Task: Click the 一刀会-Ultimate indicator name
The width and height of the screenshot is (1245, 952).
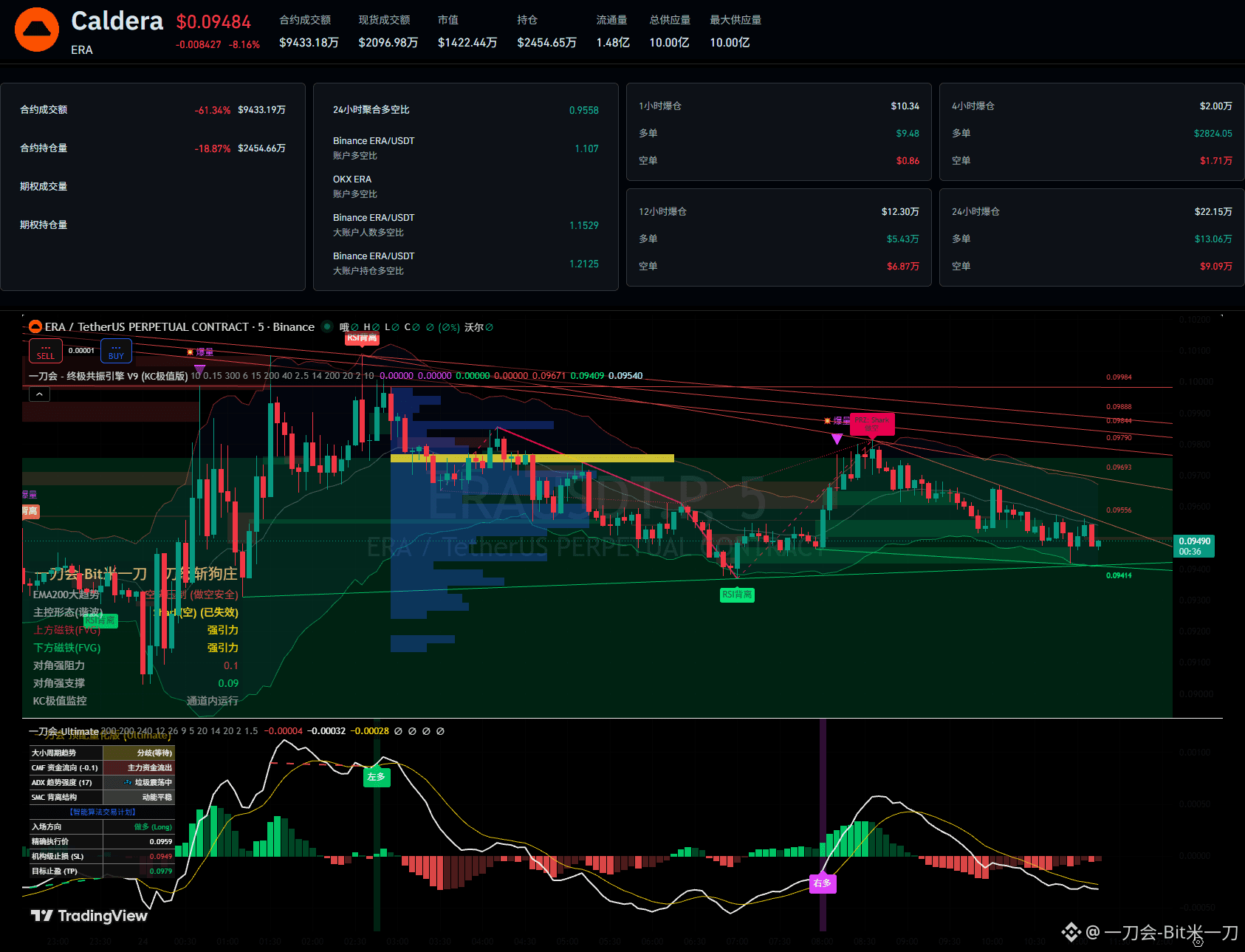Action: [x=64, y=731]
